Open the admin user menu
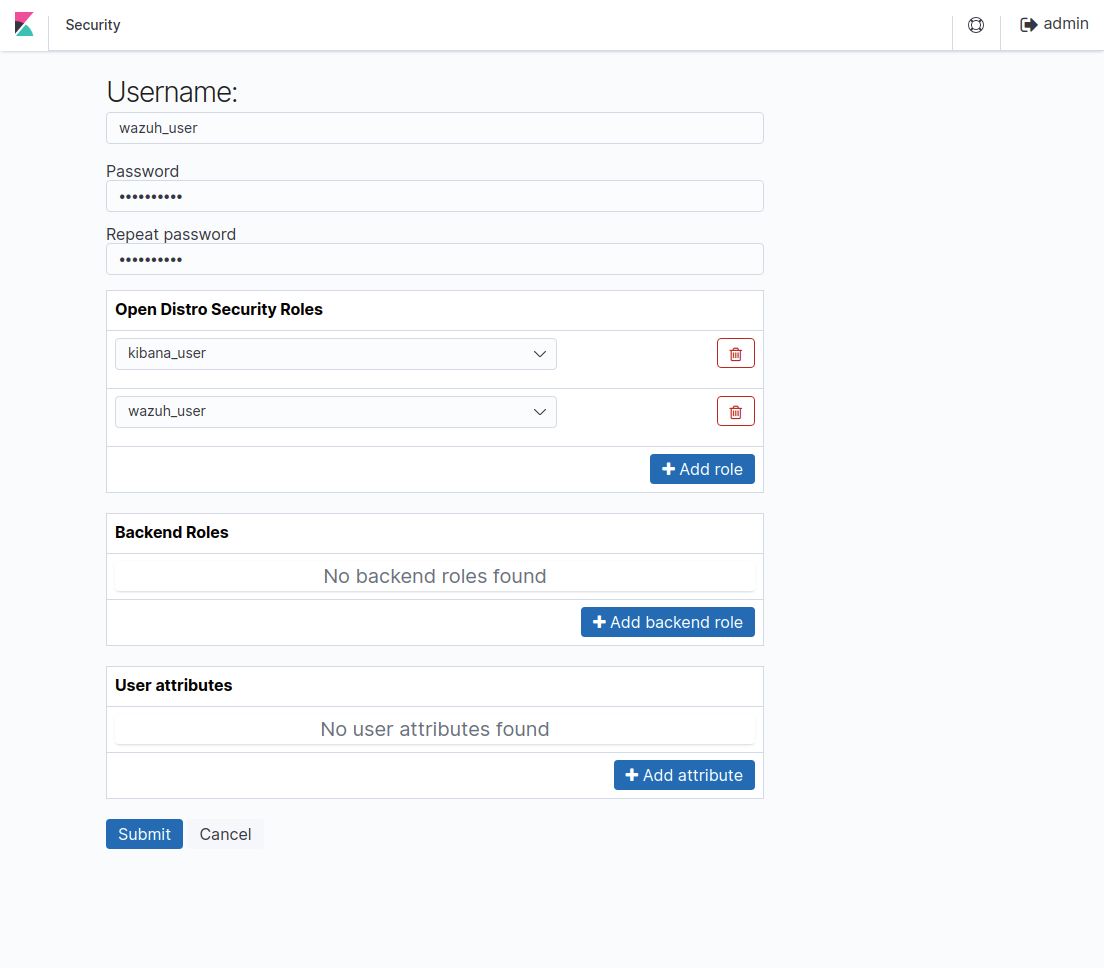 tap(1066, 23)
